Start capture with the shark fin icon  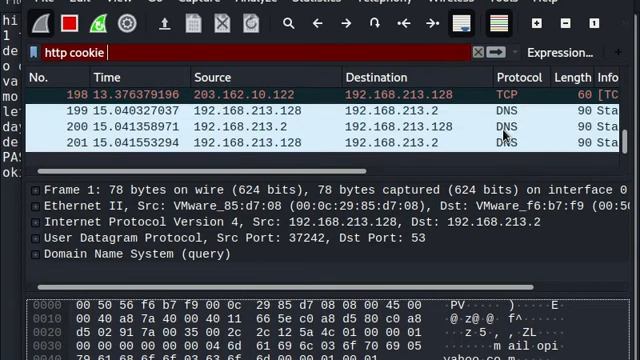41,24
